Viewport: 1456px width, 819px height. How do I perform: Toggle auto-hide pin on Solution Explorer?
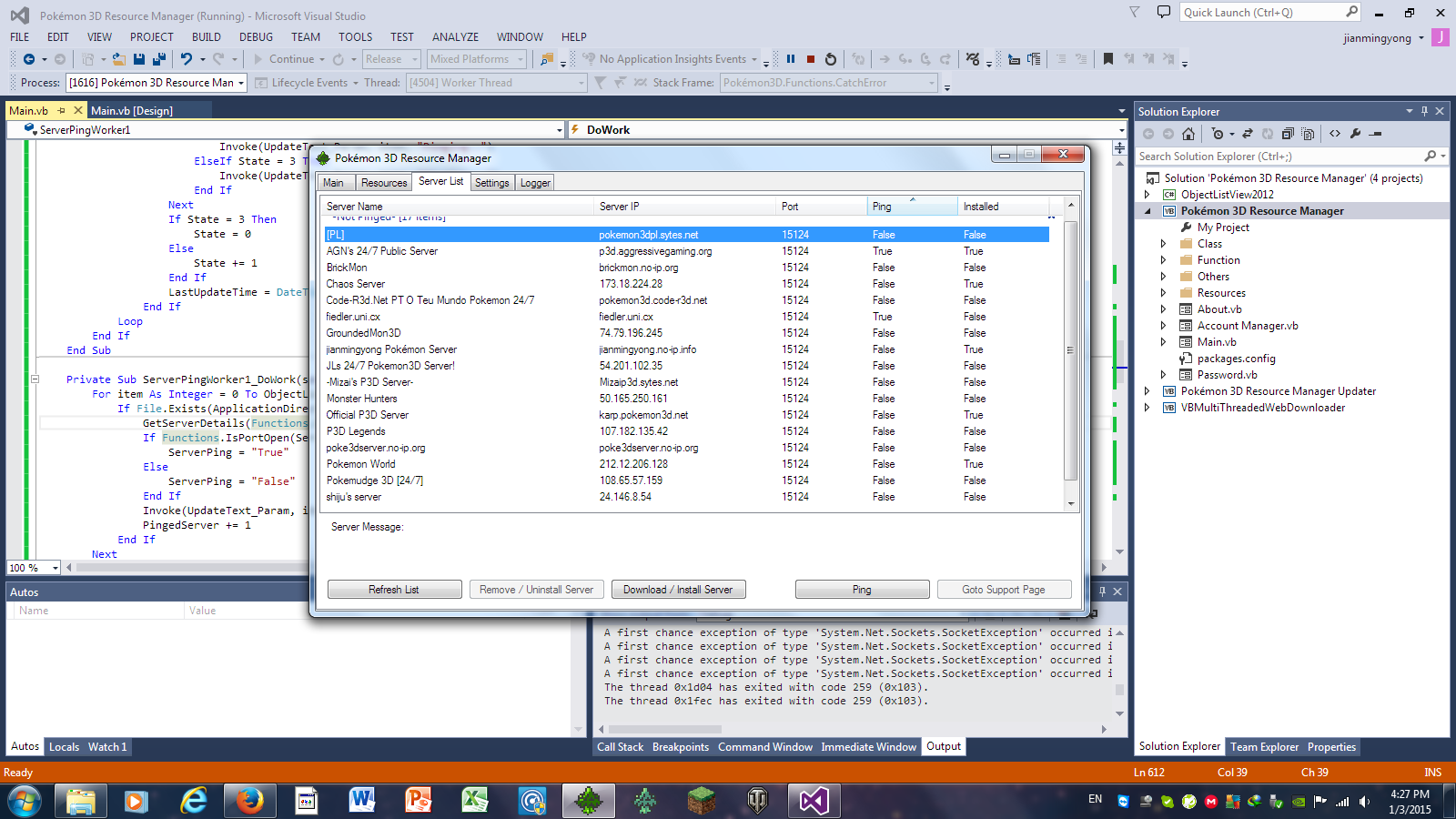(x=1424, y=111)
